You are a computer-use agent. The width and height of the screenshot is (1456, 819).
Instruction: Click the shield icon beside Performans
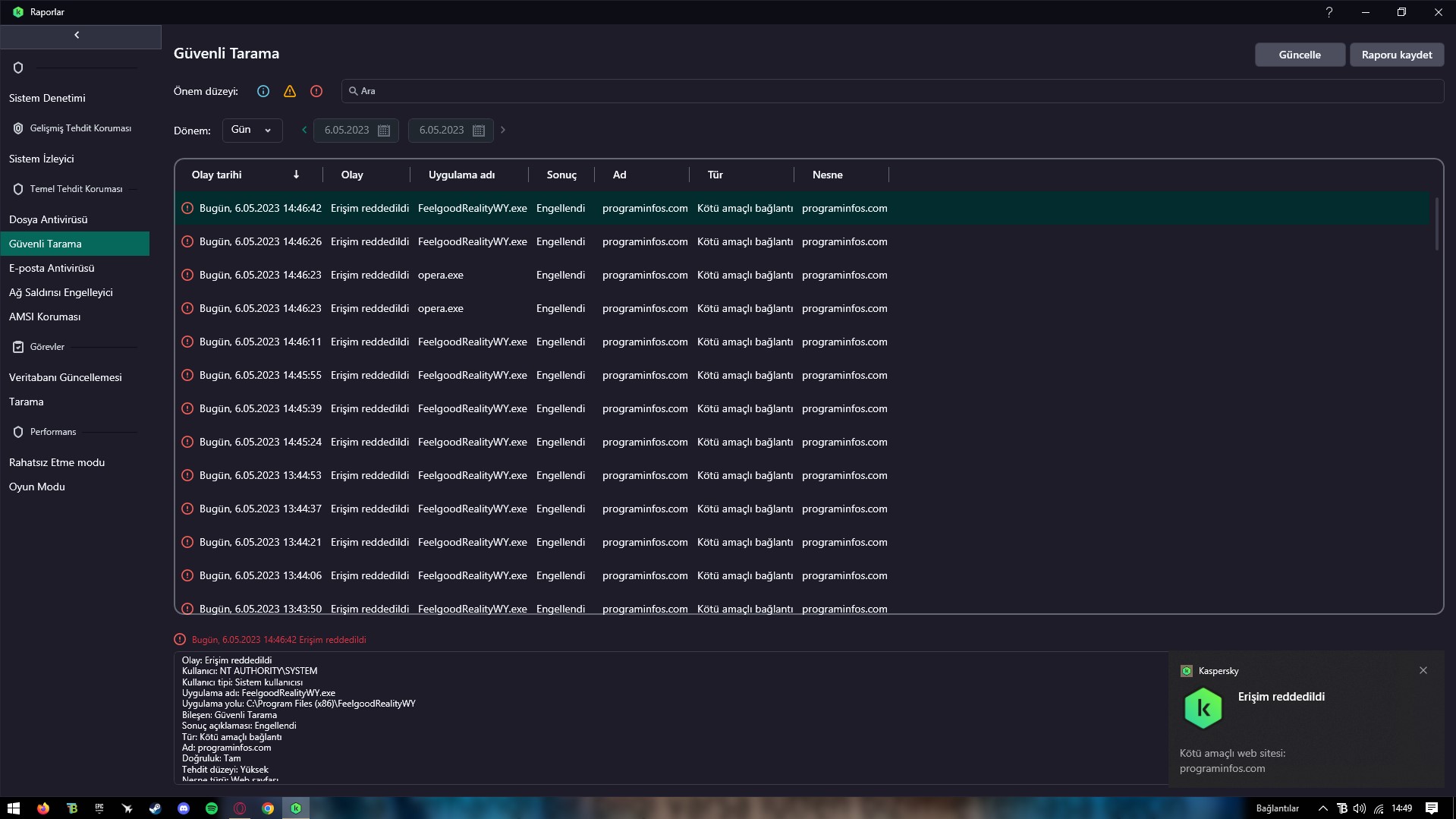click(18, 432)
